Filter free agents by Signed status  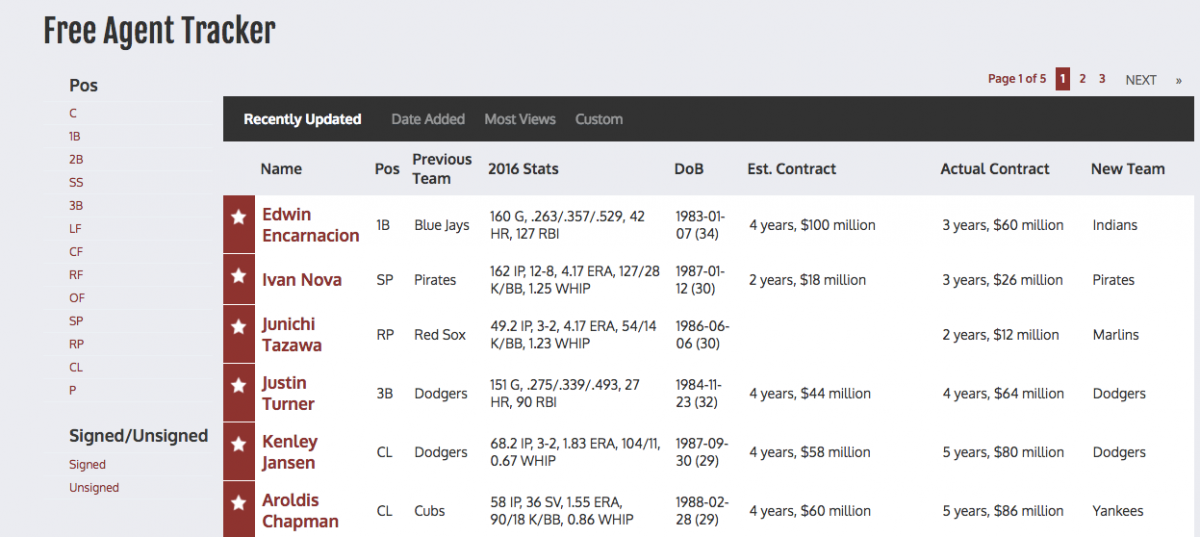tap(87, 465)
